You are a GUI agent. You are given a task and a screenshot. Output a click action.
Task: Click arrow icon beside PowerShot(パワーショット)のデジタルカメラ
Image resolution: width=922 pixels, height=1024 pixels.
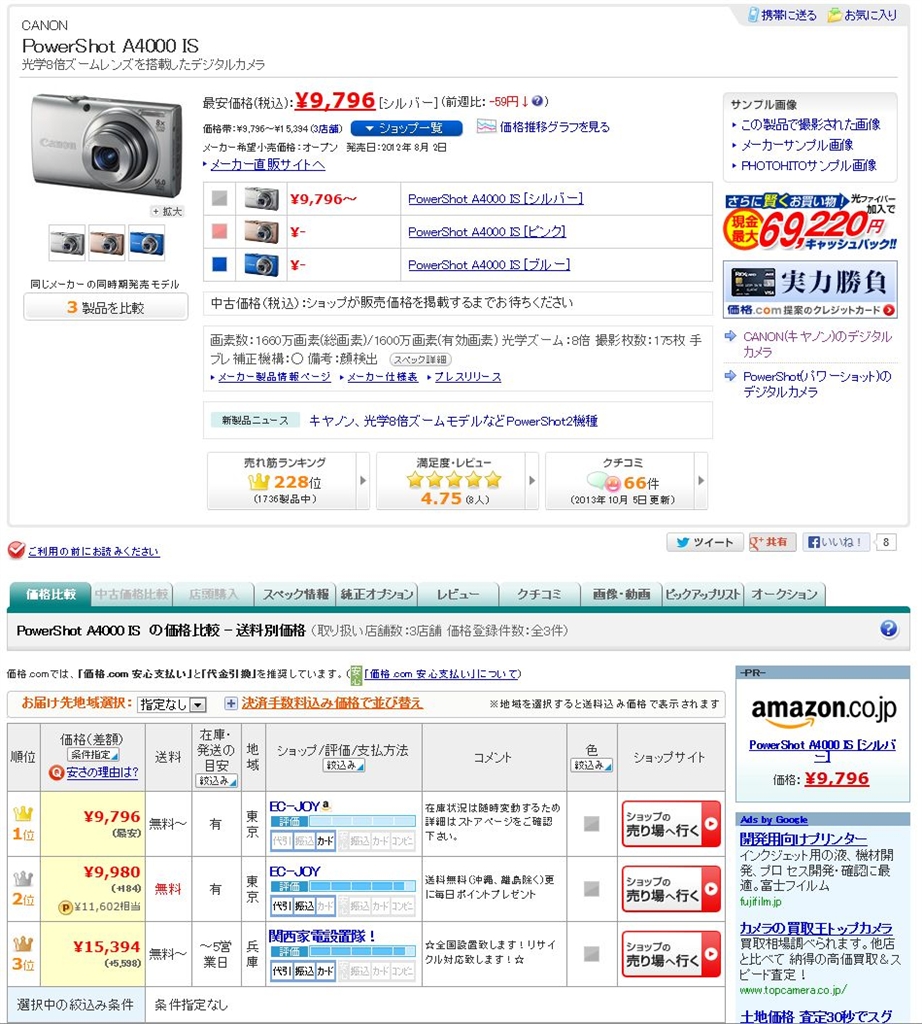(731, 376)
